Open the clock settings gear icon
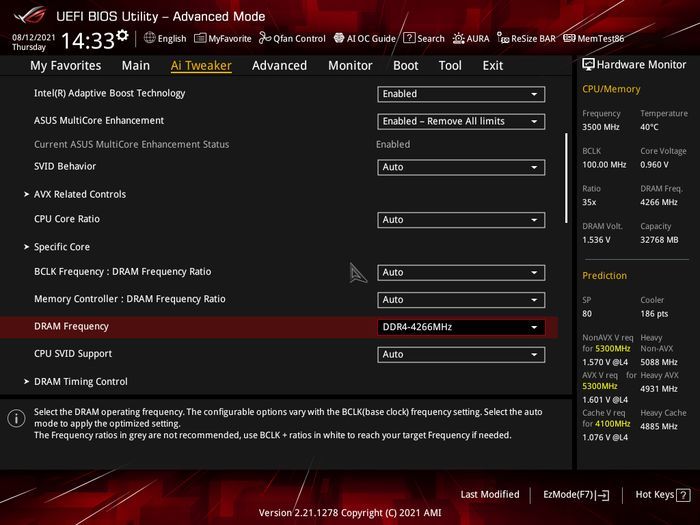The height and width of the screenshot is (525, 700). tap(122, 35)
